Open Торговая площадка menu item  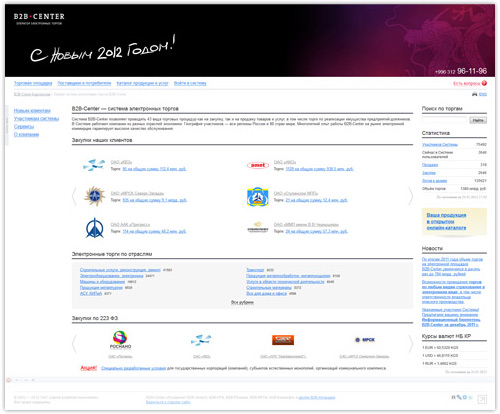33,83
